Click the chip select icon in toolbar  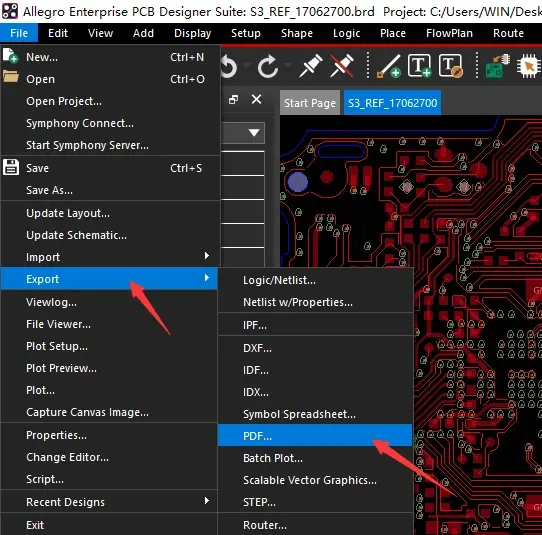coord(529,66)
